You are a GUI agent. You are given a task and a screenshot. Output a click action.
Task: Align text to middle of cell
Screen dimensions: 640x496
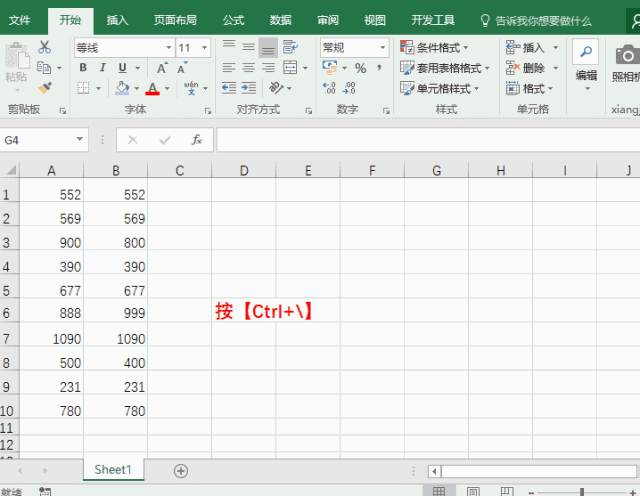(249, 47)
